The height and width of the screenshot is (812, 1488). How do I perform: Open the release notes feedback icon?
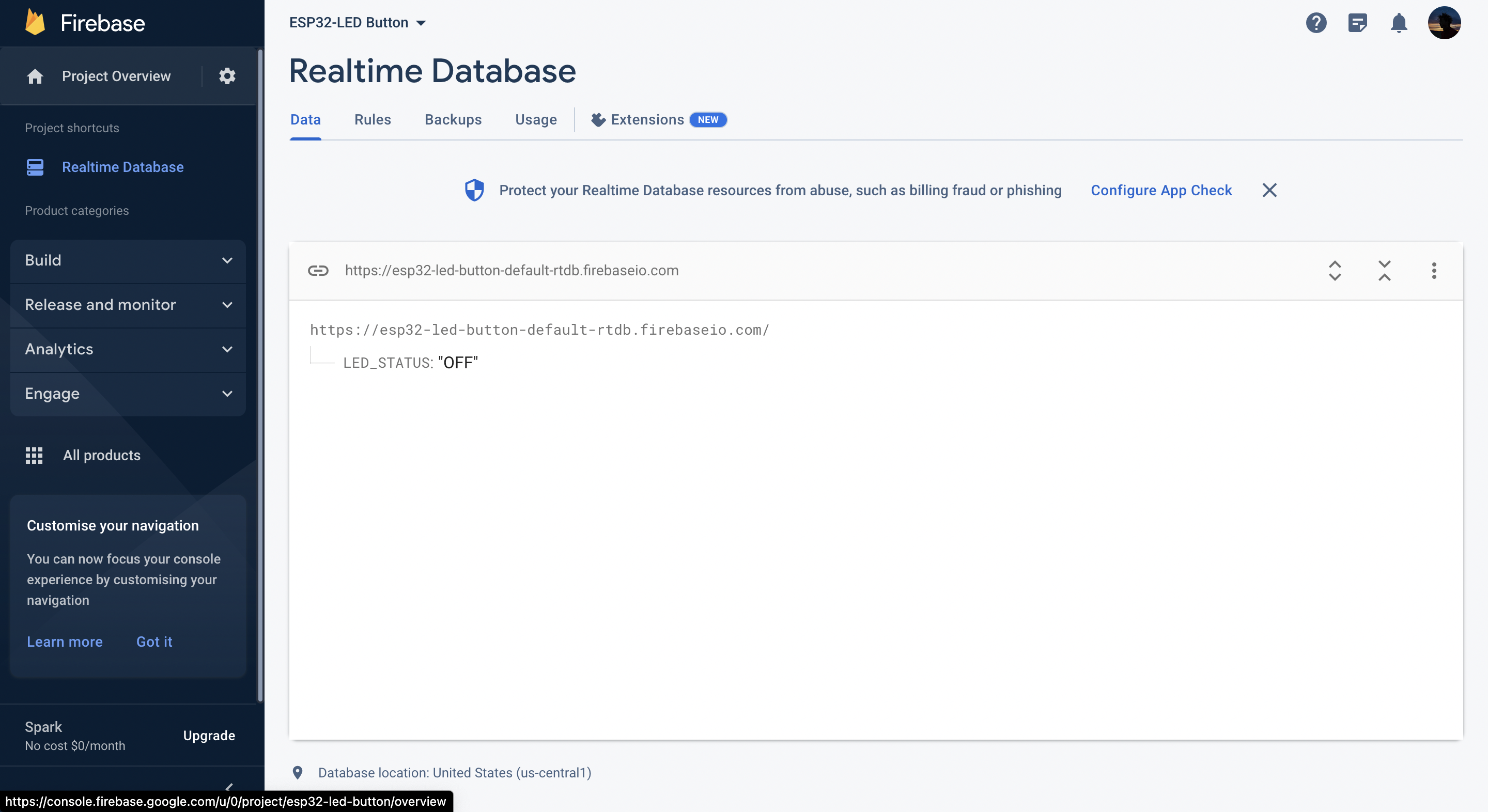(x=1357, y=23)
